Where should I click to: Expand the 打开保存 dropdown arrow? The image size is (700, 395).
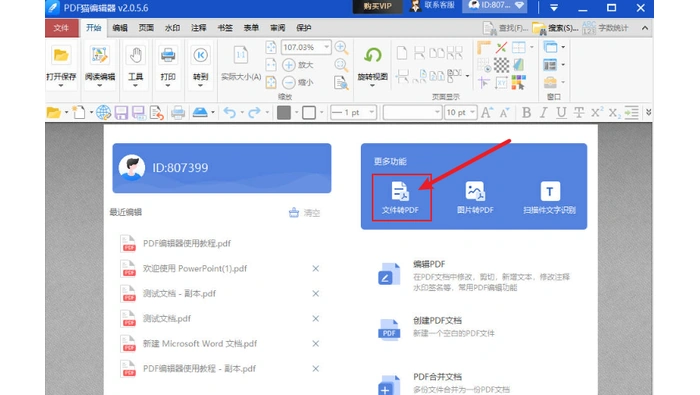61,86
